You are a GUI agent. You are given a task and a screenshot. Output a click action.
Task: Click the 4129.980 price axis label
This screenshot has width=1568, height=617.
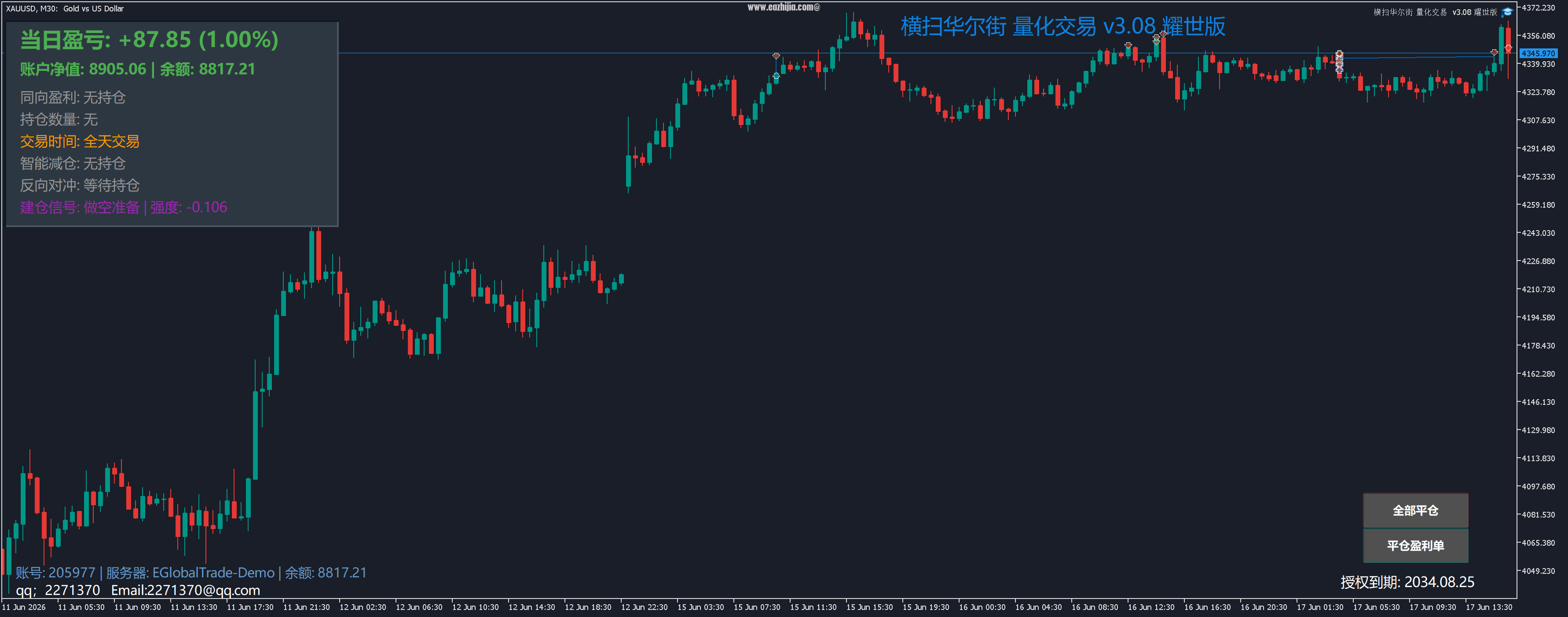(1538, 430)
